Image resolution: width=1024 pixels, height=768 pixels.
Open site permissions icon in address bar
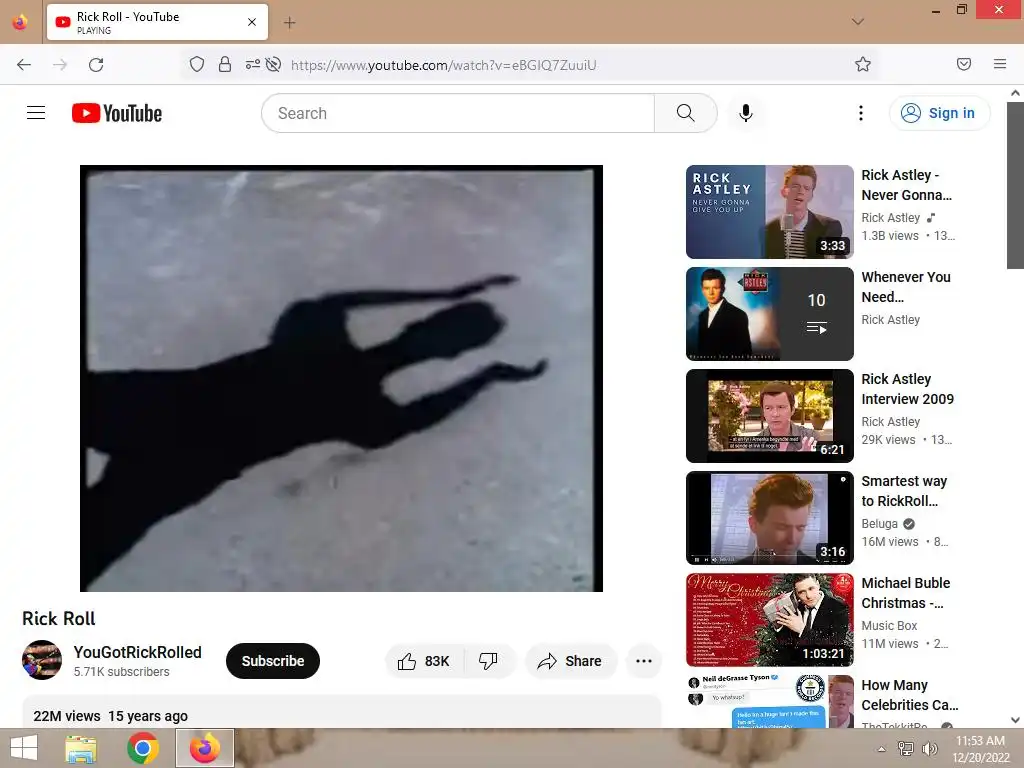(253, 64)
